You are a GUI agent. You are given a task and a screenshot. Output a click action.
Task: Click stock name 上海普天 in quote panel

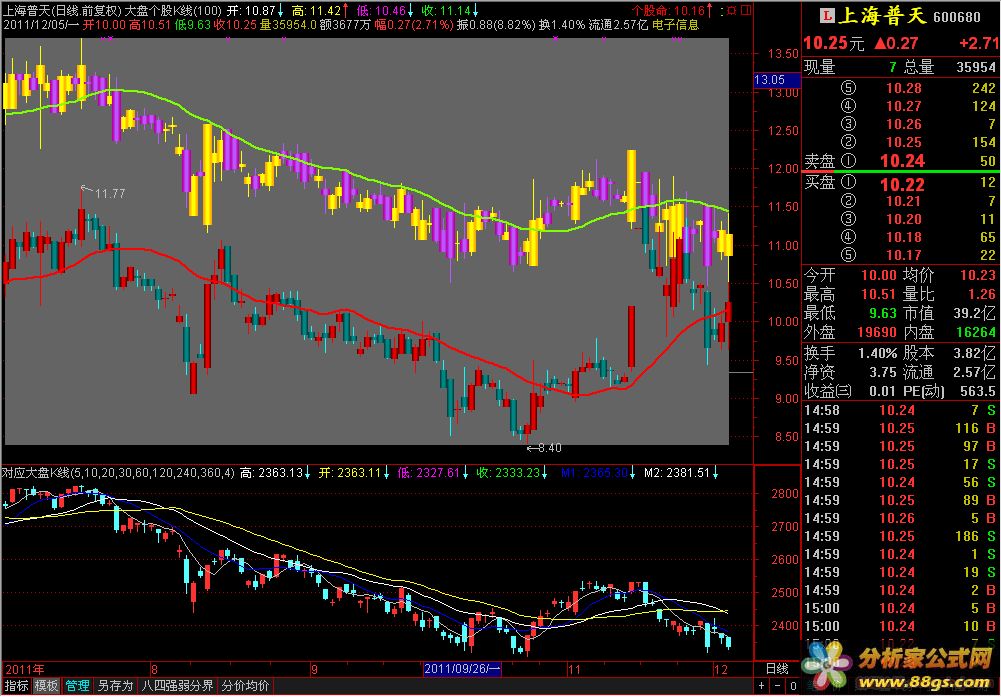pos(883,16)
